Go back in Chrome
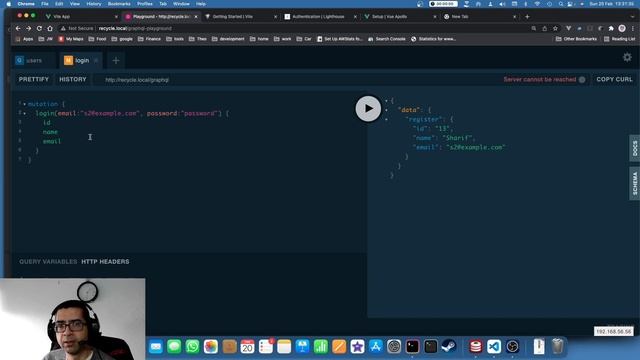 (x=18, y=29)
